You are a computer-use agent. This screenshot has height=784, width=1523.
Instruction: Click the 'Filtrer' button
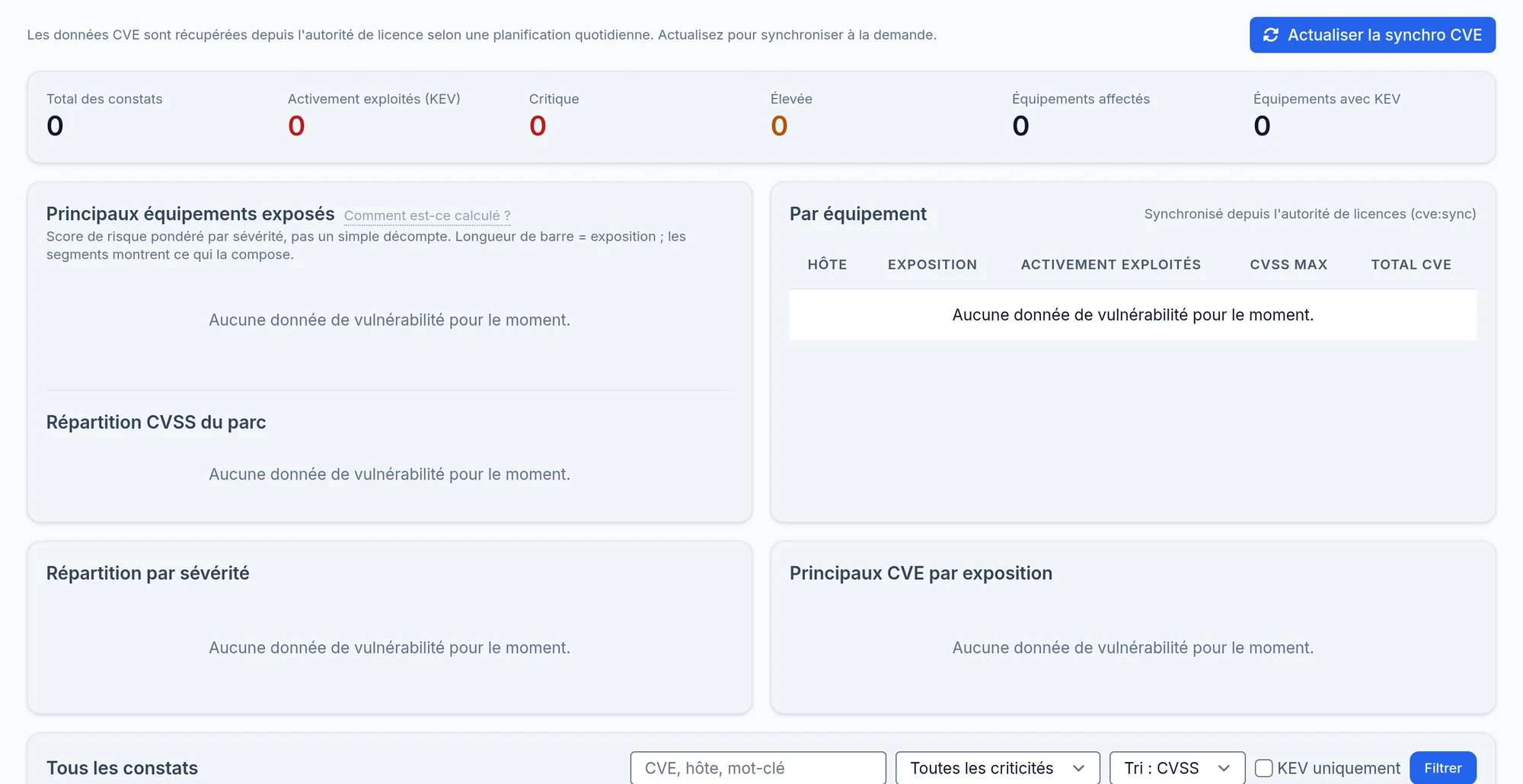(x=1442, y=768)
